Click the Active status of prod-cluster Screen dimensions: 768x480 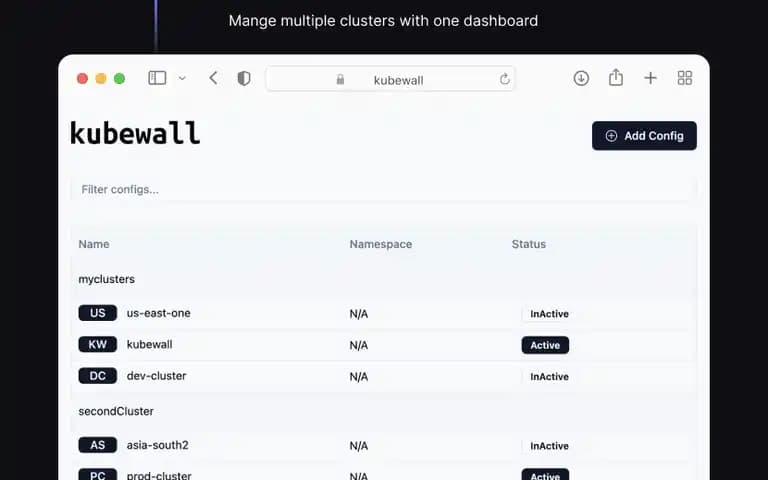545,475
